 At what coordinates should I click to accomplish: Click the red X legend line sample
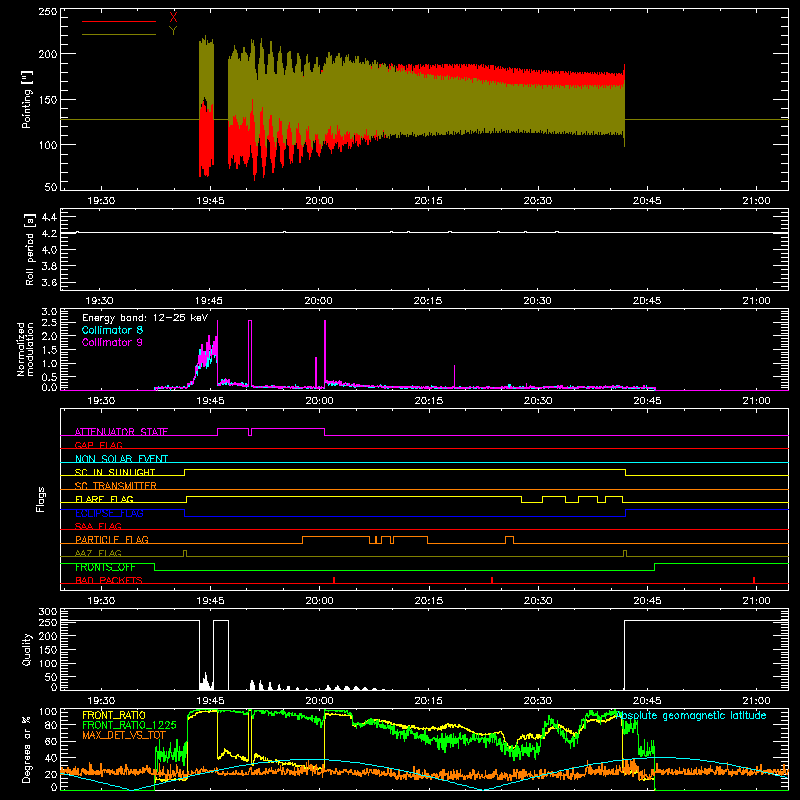(118, 21)
